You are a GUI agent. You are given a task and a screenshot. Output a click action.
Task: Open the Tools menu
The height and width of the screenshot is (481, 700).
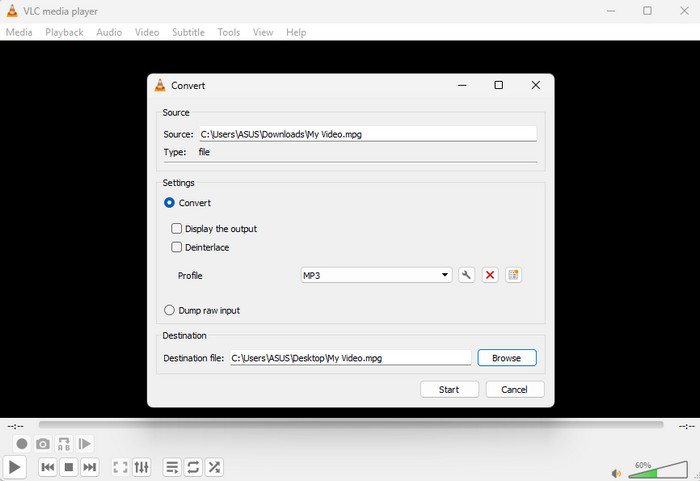pyautogui.click(x=229, y=32)
